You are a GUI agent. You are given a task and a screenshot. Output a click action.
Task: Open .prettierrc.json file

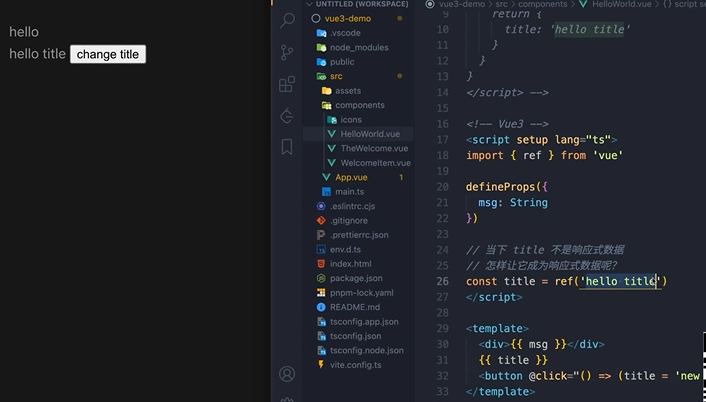[359, 235]
